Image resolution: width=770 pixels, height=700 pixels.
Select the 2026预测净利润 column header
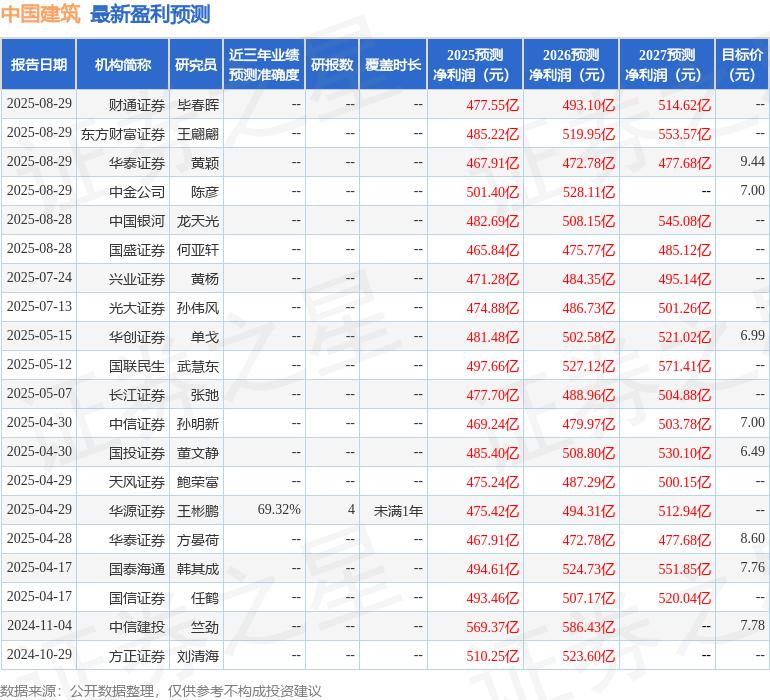[x=571, y=64]
